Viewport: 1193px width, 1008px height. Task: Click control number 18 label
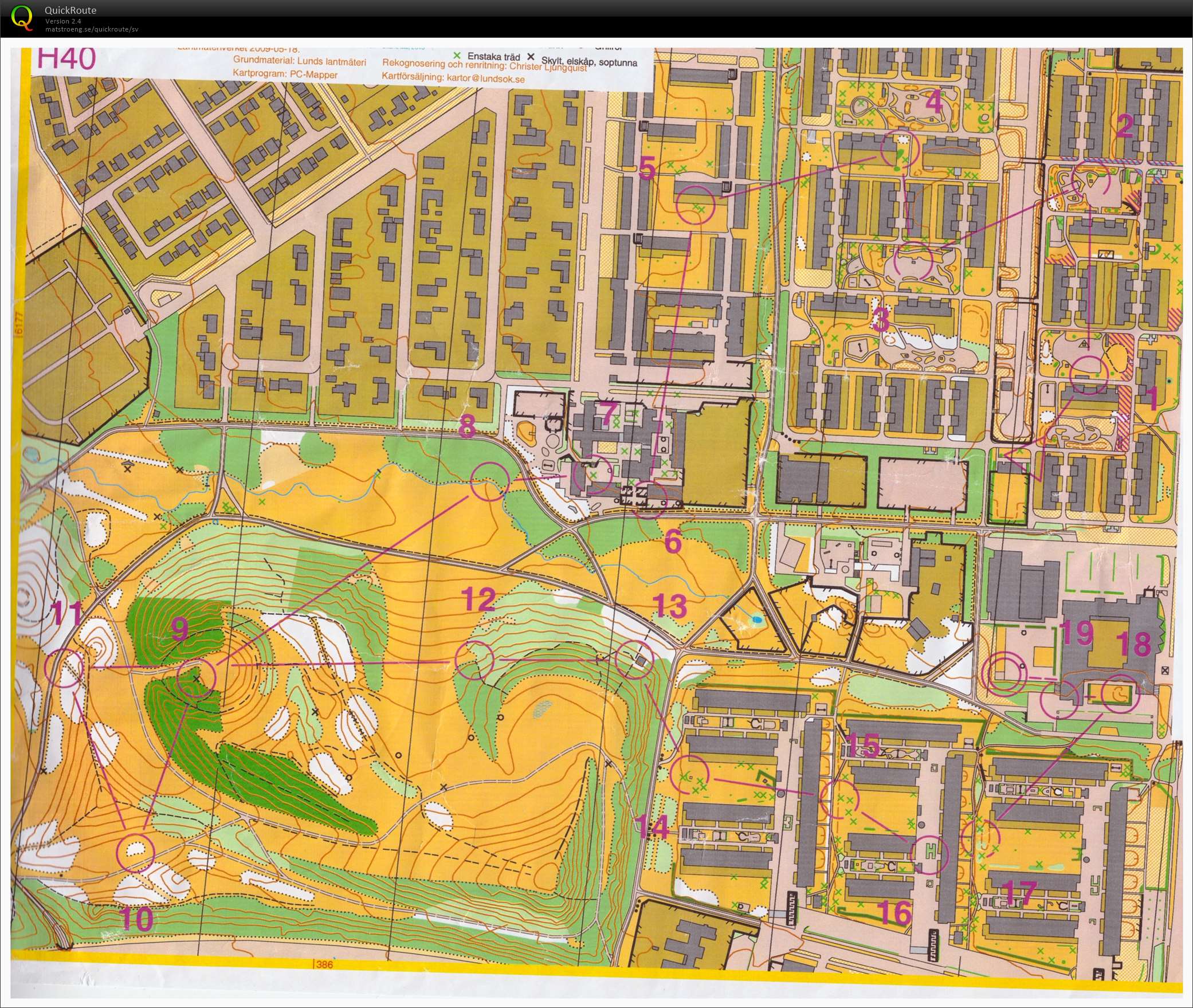tap(1133, 643)
